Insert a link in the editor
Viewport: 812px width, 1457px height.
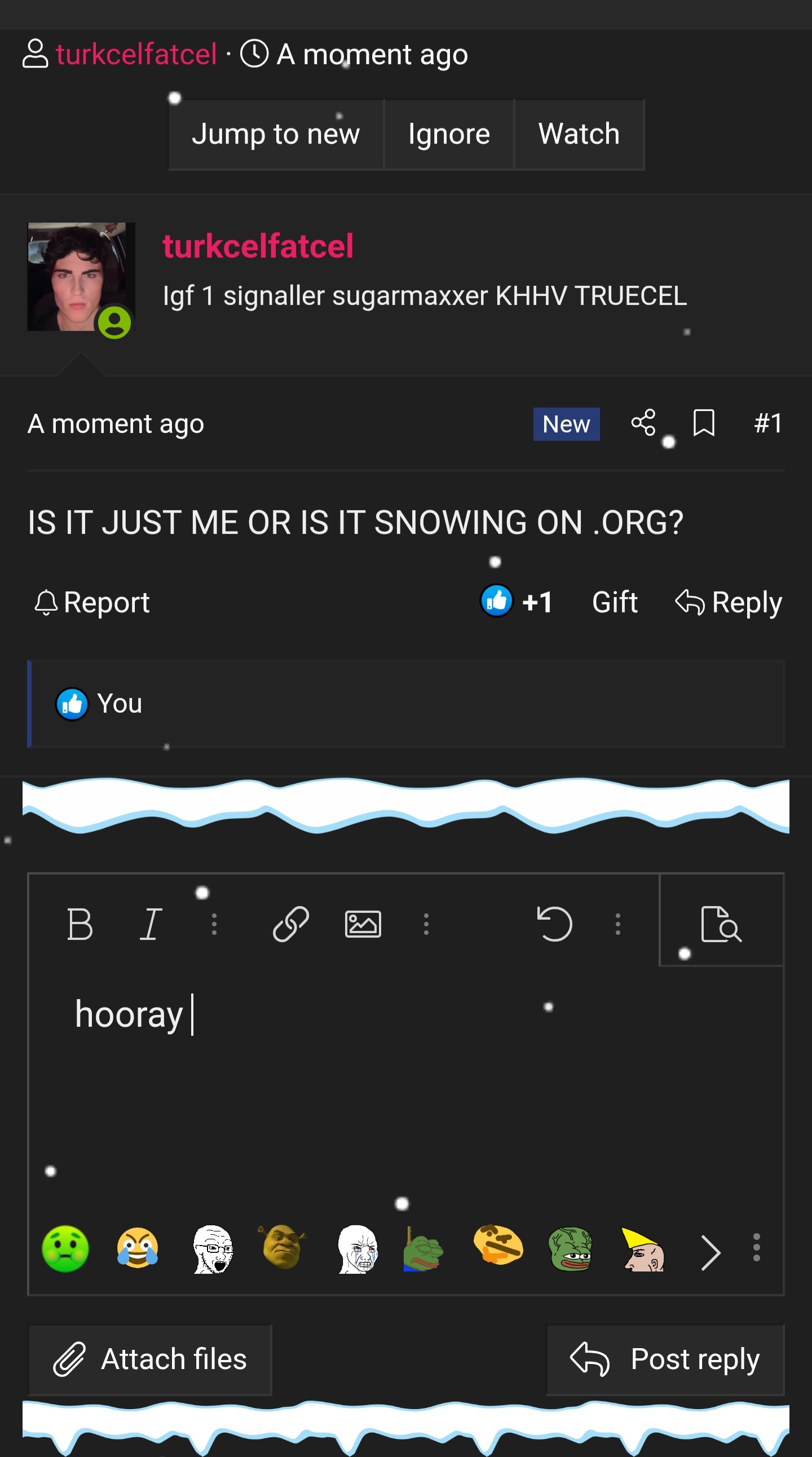[x=290, y=924]
